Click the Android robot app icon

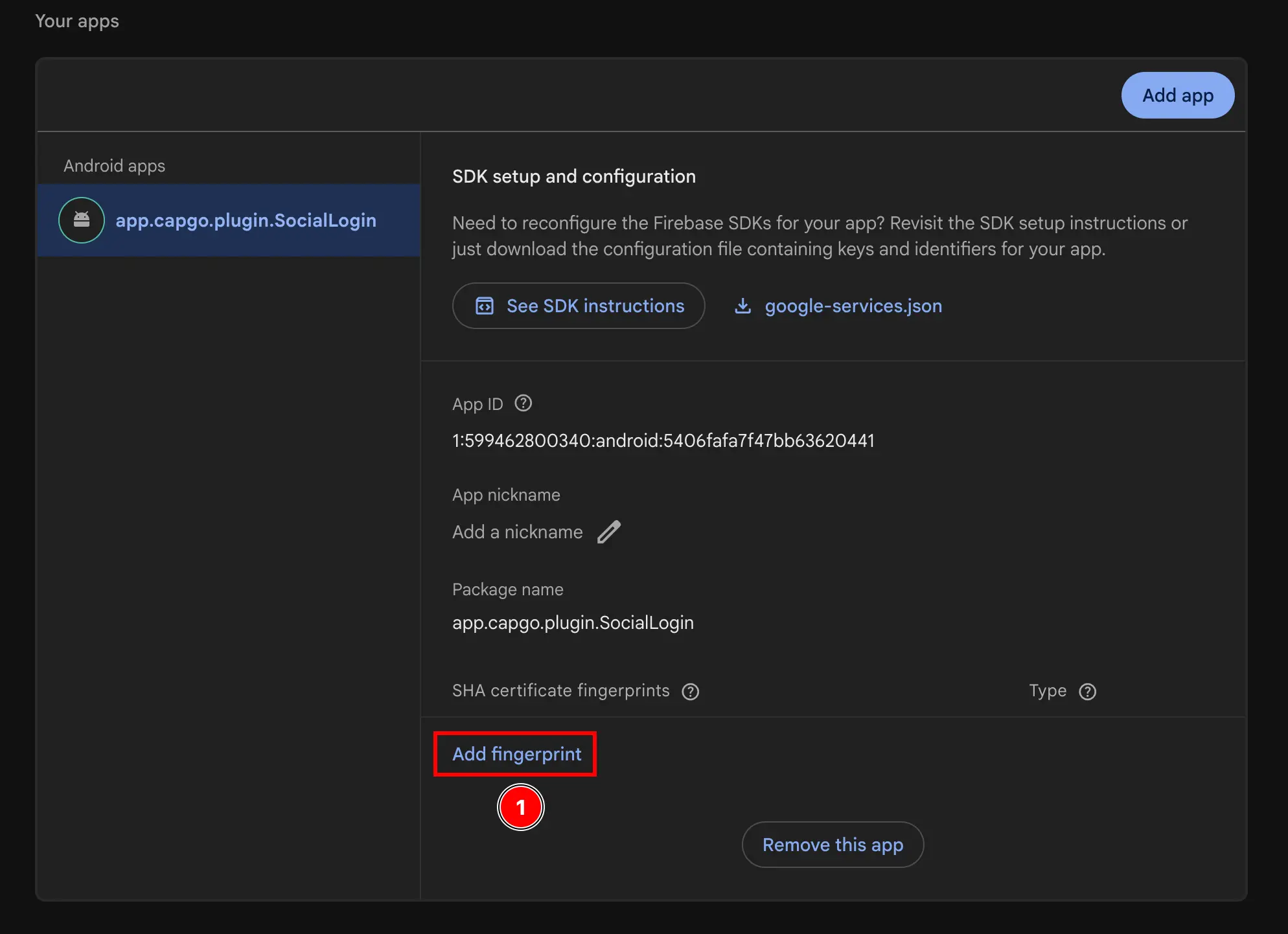tap(80, 220)
